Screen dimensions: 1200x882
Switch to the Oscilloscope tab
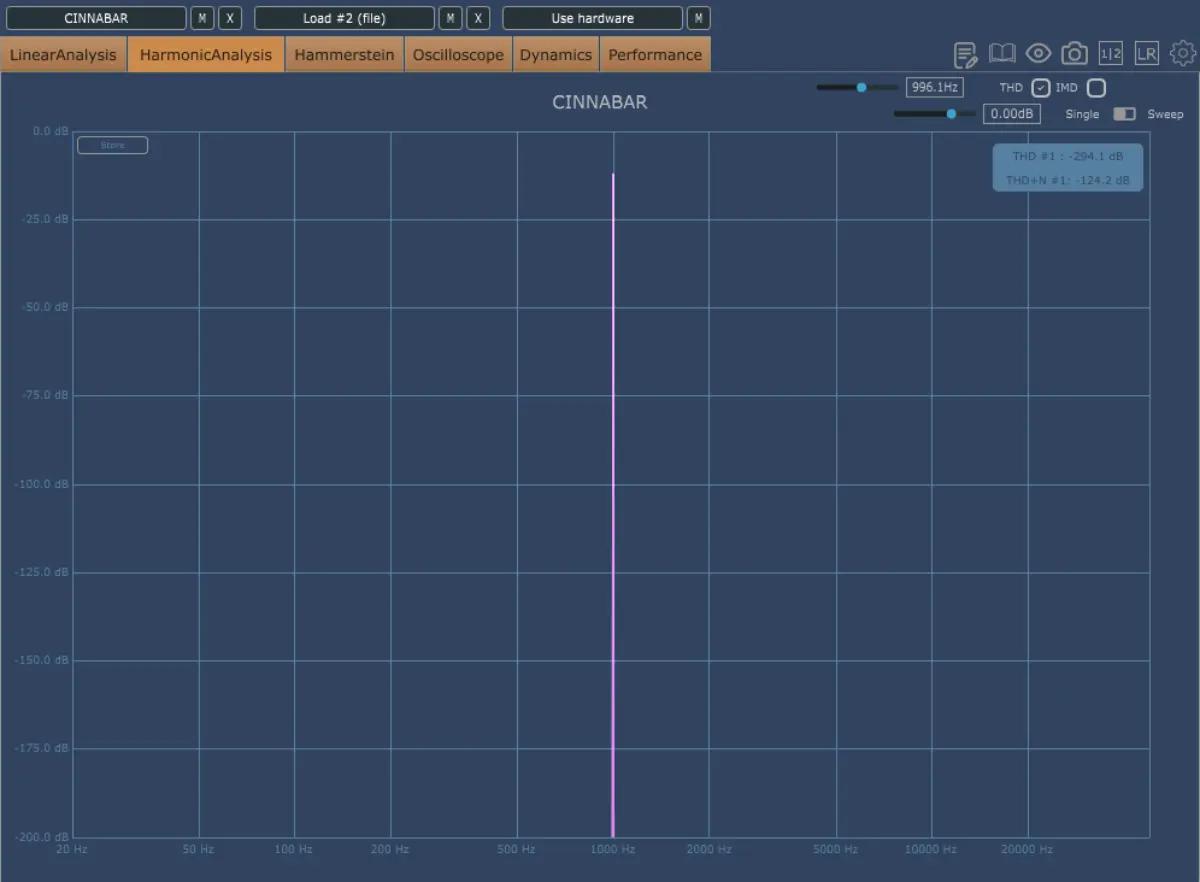(458, 55)
